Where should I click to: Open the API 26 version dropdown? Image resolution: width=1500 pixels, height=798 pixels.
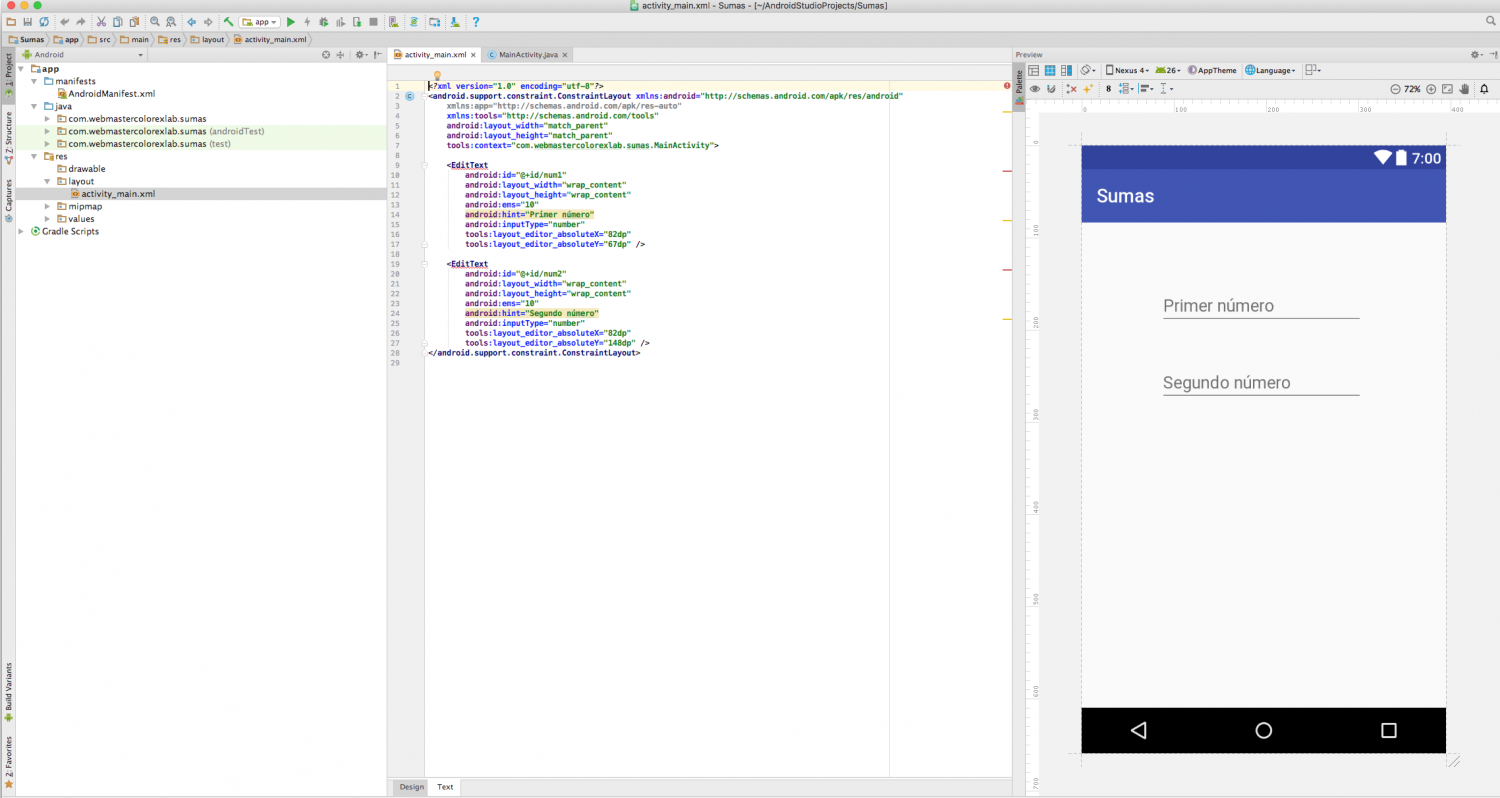pos(1168,70)
